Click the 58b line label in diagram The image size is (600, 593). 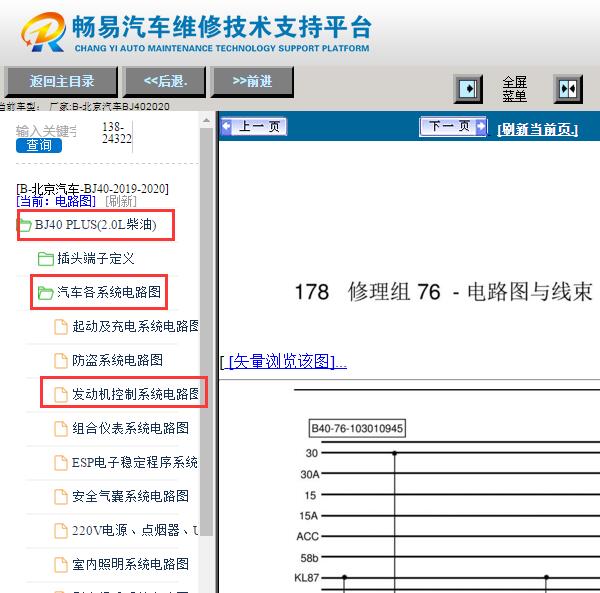(309, 558)
